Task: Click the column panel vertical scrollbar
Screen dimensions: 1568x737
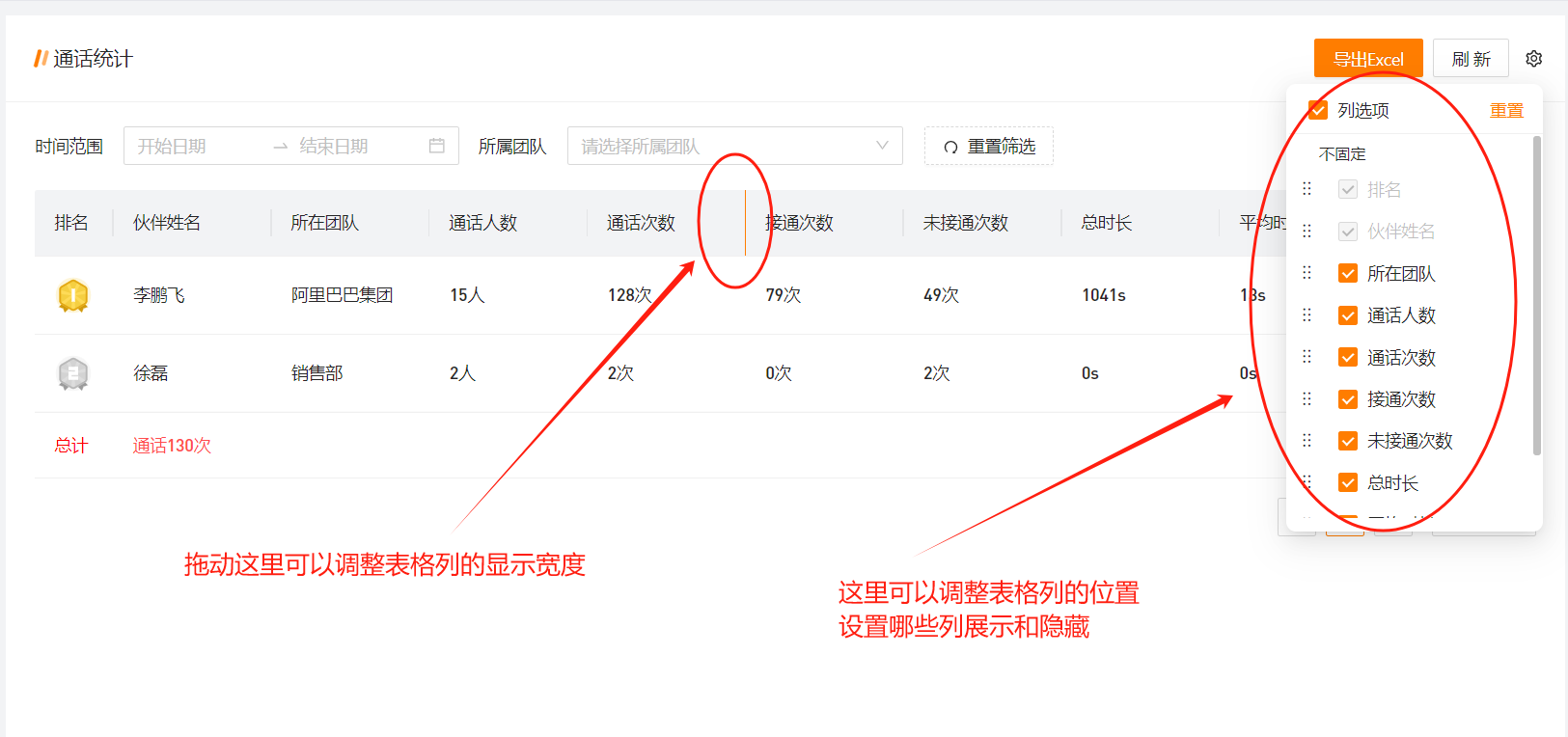Action: 1536,295
